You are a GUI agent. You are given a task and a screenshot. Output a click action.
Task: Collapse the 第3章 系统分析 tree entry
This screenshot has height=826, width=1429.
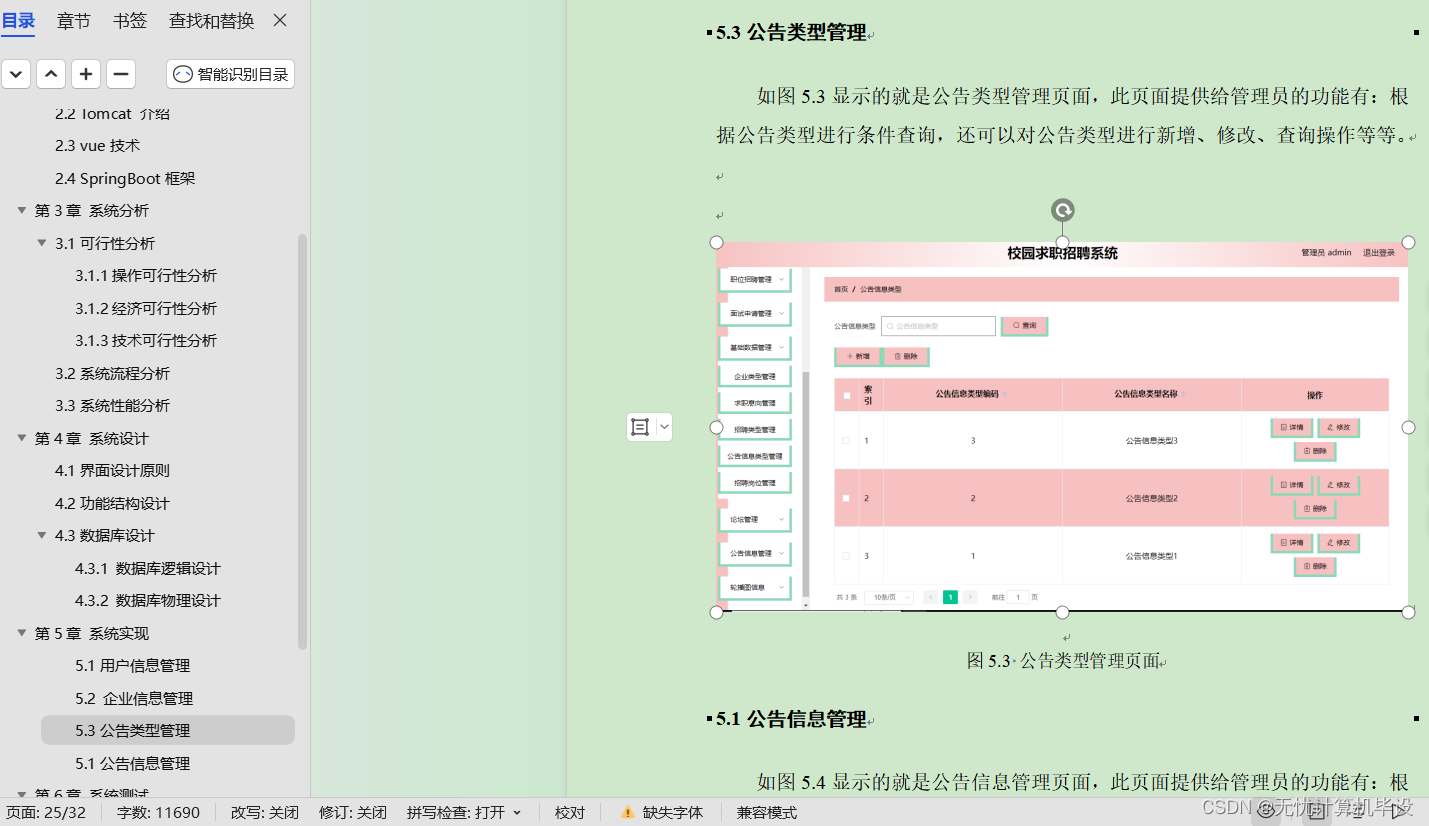[x=22, y=210]
